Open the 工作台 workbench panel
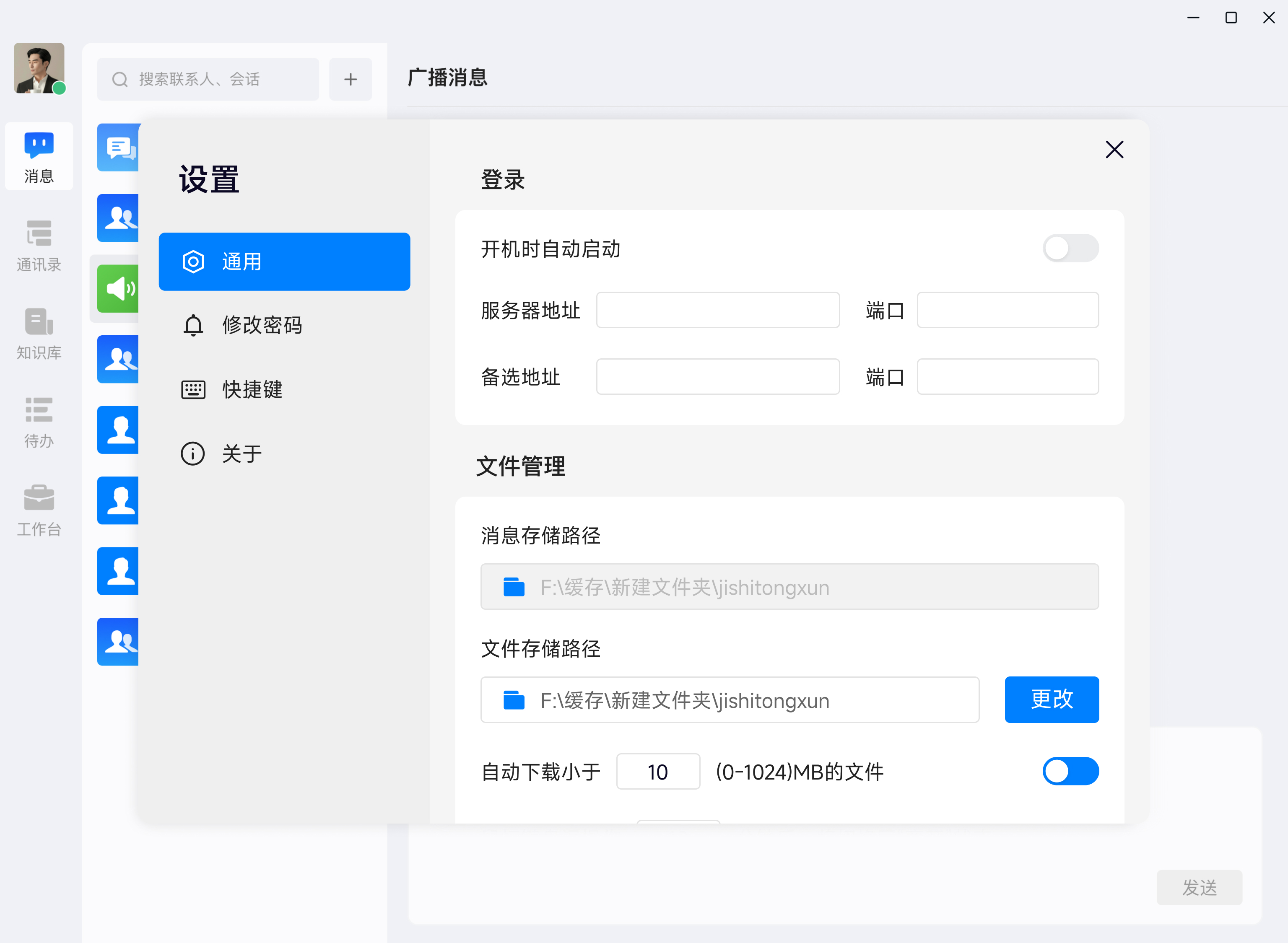 tap(38, 509)
